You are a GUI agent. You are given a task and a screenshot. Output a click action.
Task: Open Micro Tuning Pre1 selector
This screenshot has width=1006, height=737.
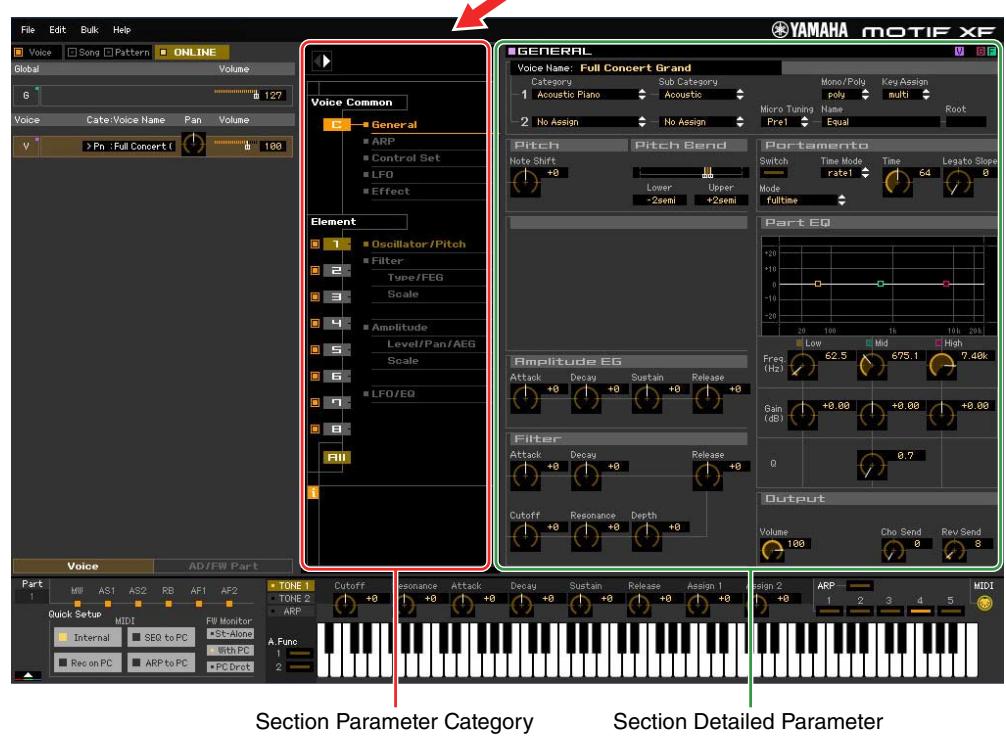tap(785, 121)
